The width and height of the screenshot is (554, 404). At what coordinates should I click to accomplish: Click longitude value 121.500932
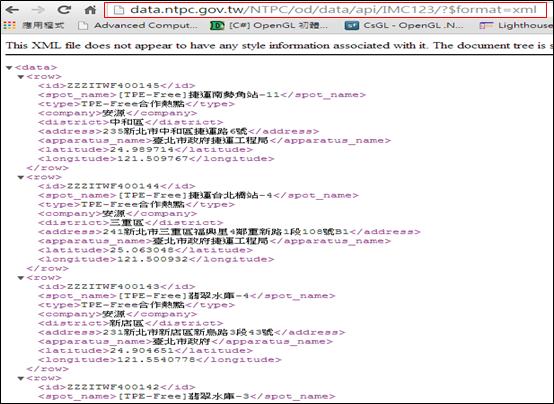153,259
